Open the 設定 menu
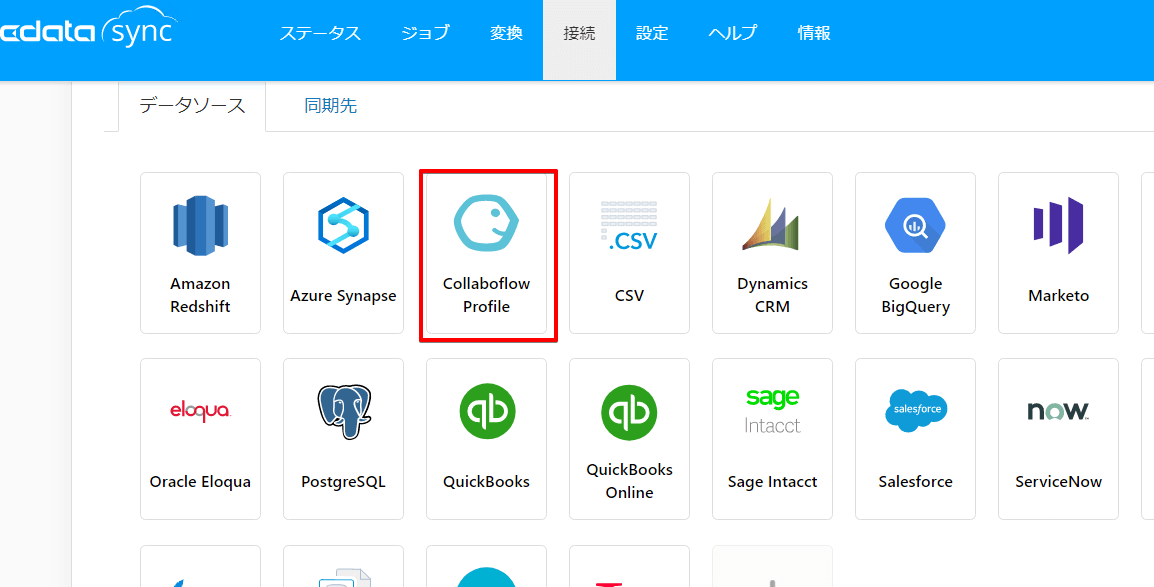This screenshot has height=587, width=1154. click(x=652, y=33)
